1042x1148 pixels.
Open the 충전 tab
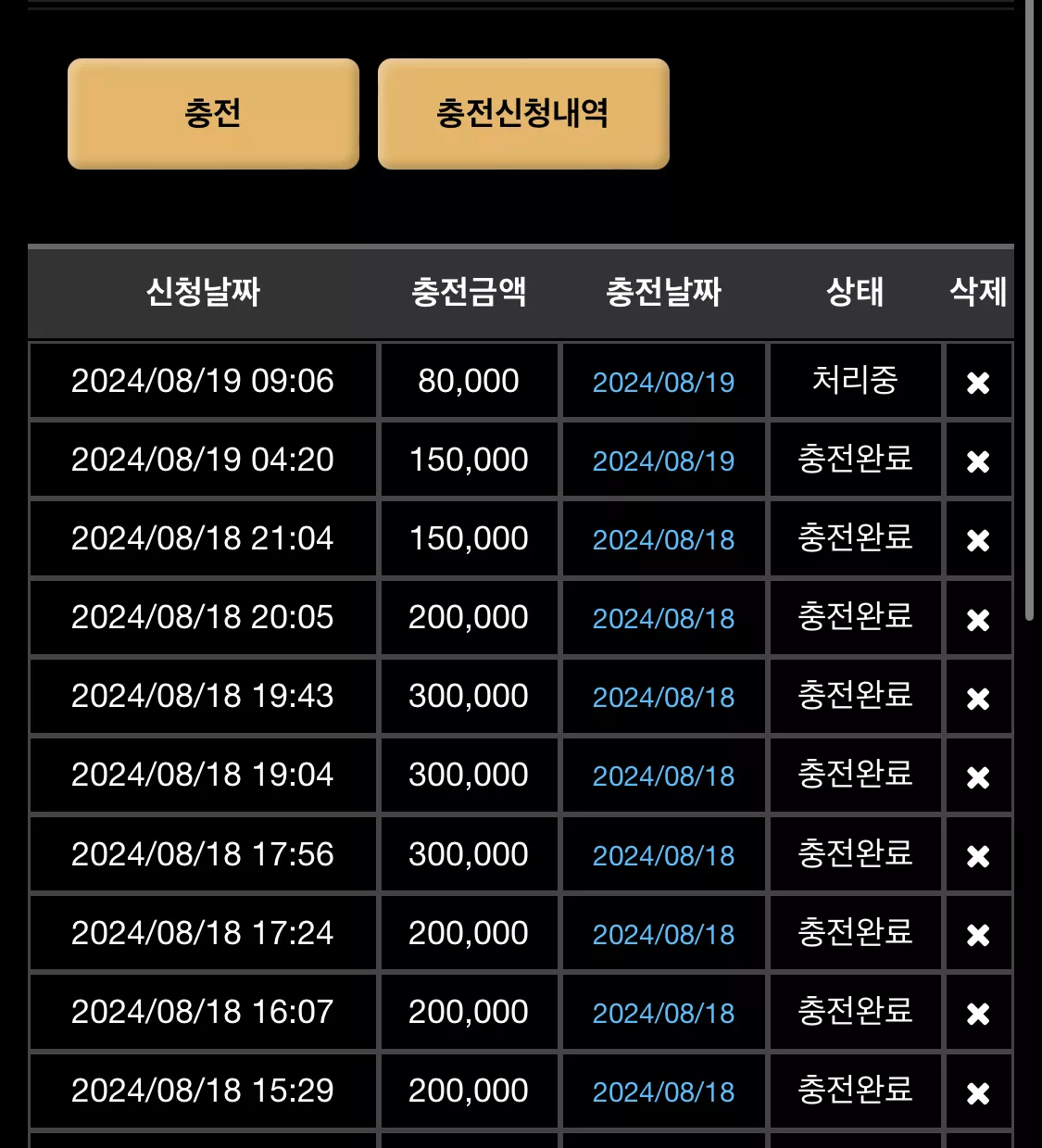[x=213, y=114]
